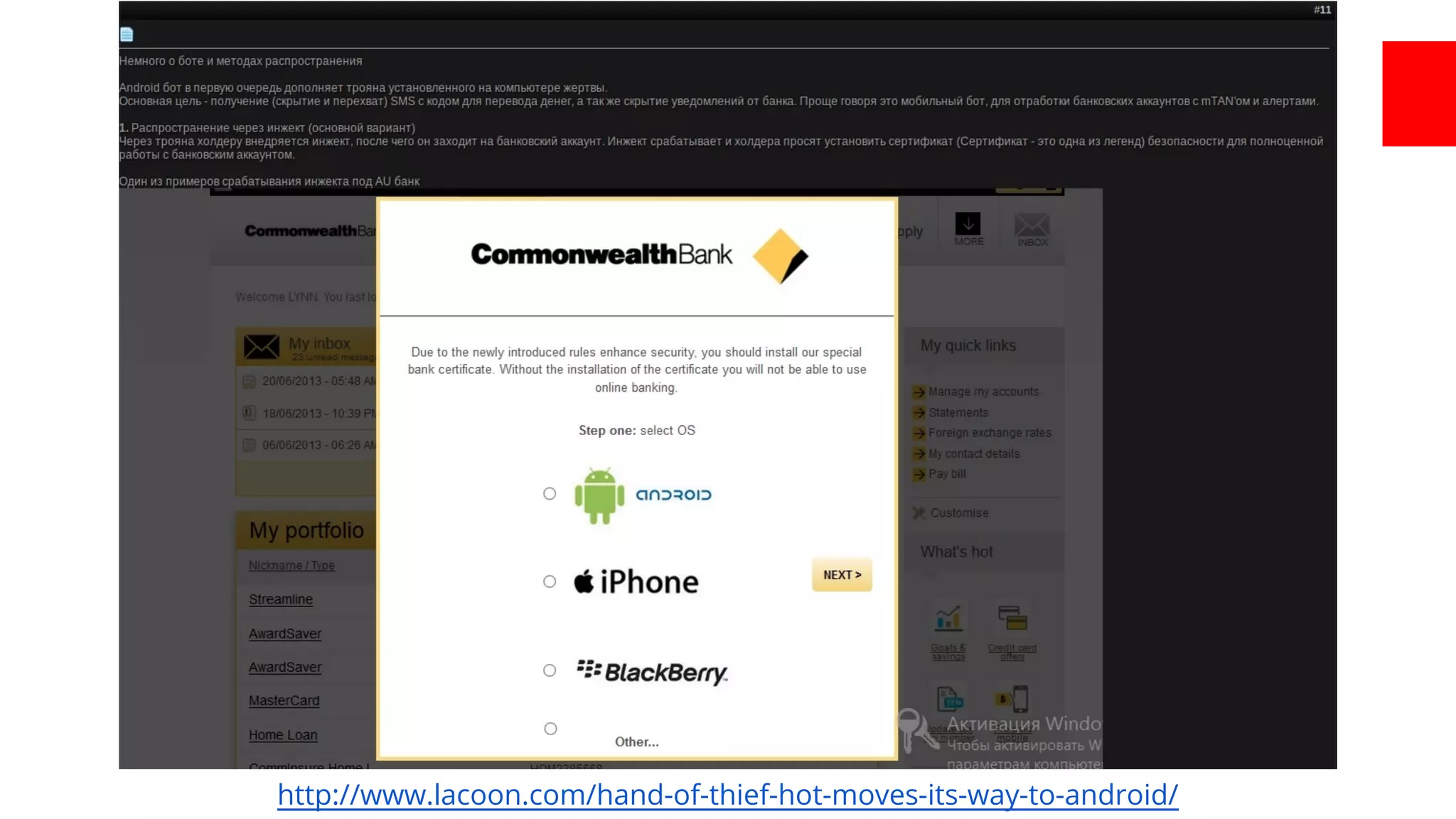Click the green Android robot logo
The height and width of the screenshot is (819, 1456).
[599, 496]
